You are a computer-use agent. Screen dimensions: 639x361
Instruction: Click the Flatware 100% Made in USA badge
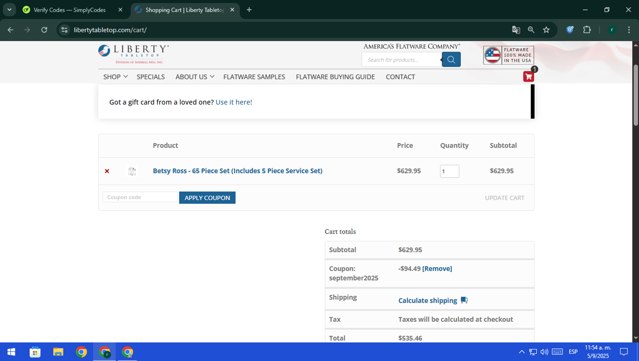click(x=508, y=55)
